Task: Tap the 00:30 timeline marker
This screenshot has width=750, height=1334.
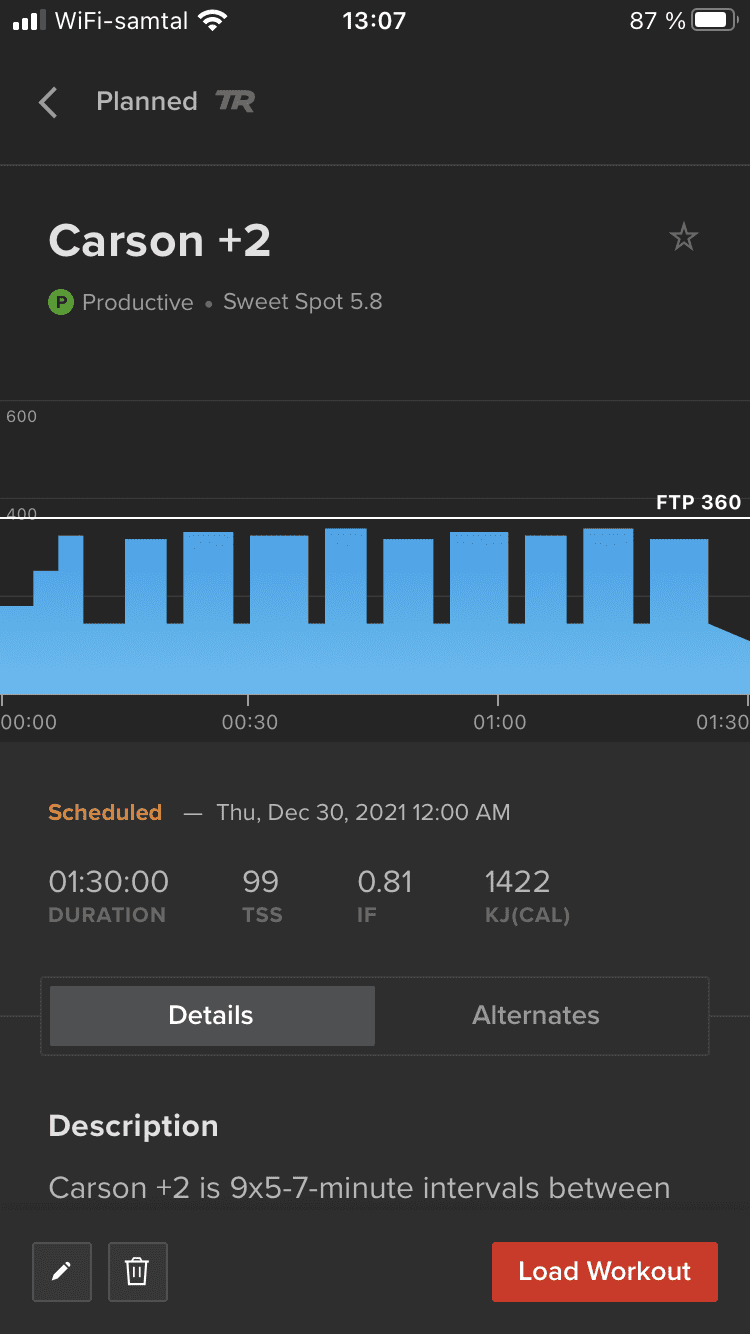Action: click(249, 722)
